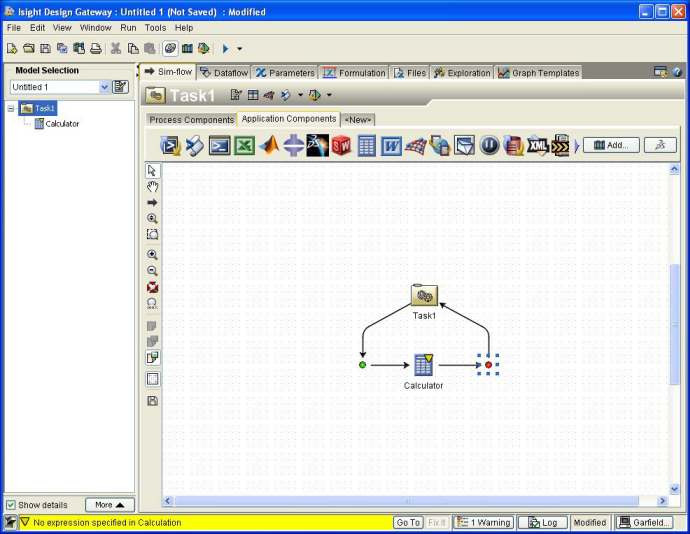The image size is (690, 534).
Task: Click the Go To button
Action: (x=408, y=523)
